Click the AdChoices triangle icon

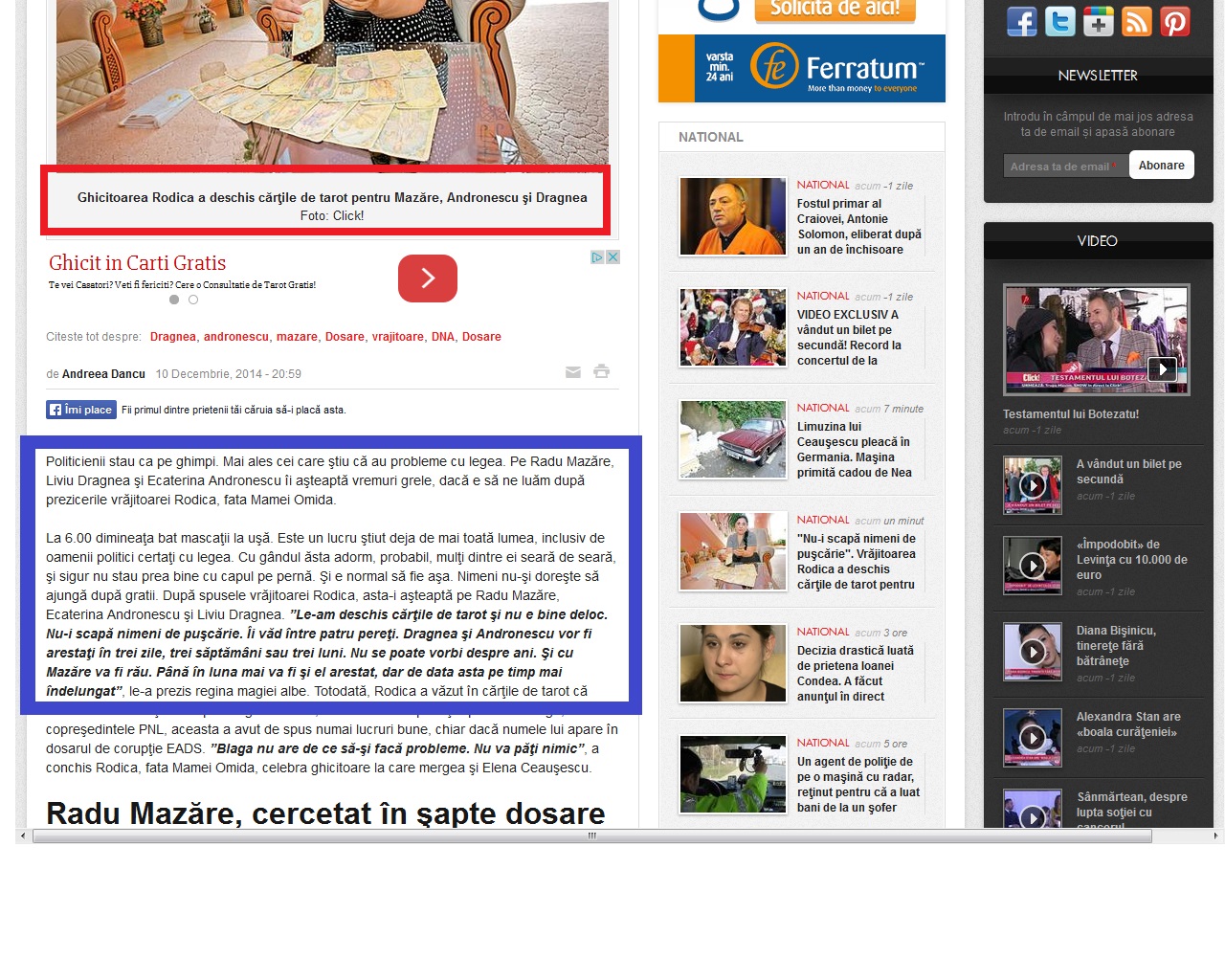pos(597,257)
